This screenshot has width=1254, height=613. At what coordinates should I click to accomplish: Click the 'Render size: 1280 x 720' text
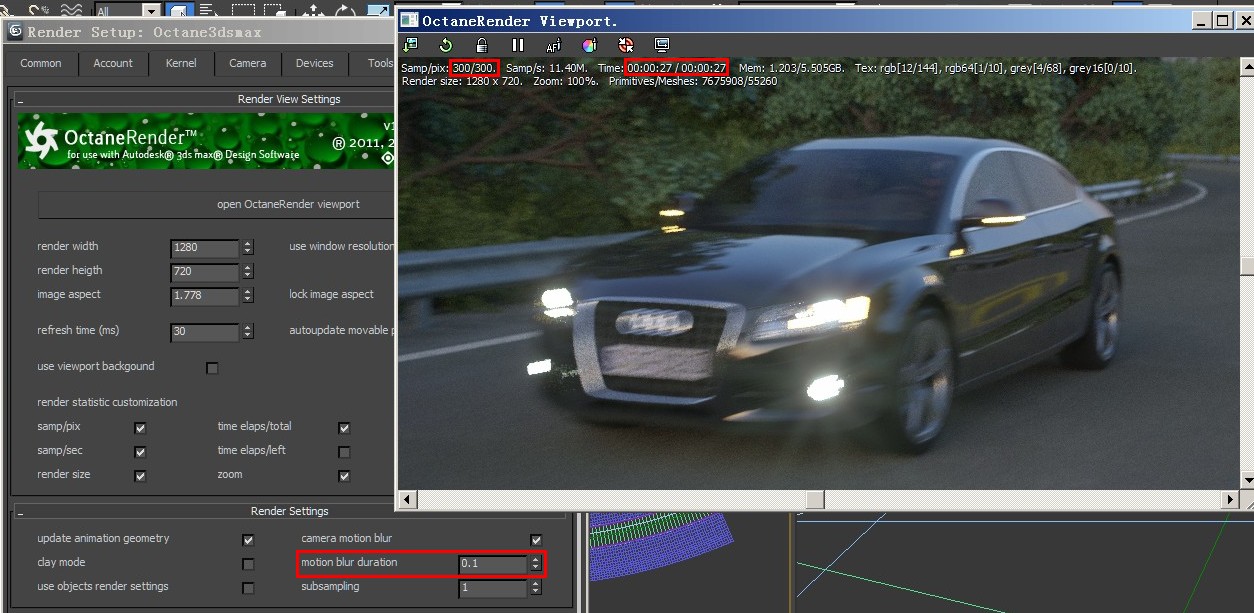(463, 81)
